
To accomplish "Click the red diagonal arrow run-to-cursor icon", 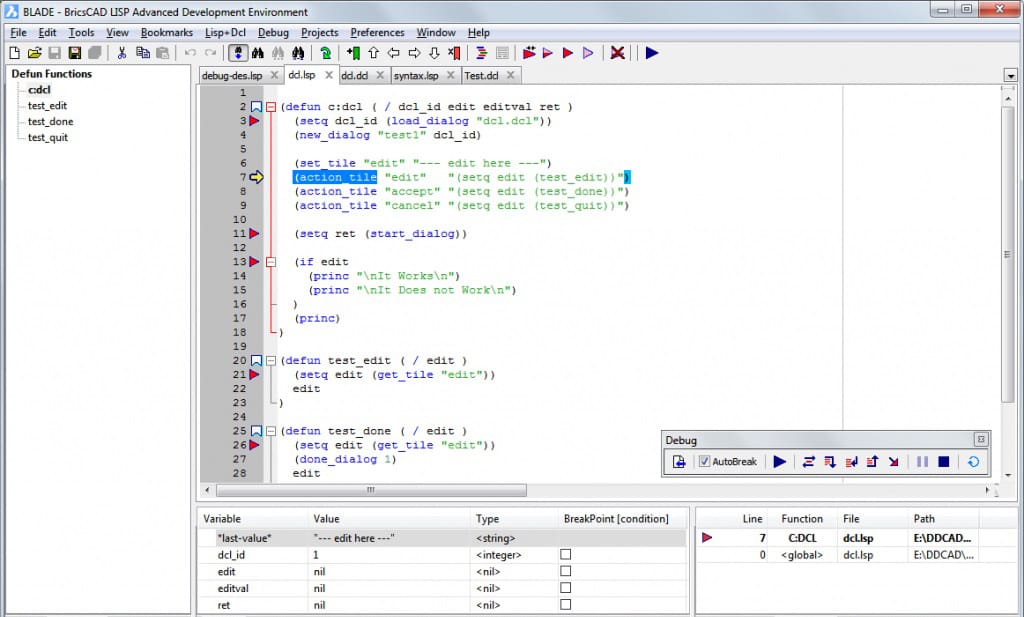I will click(x=893, y=462).
